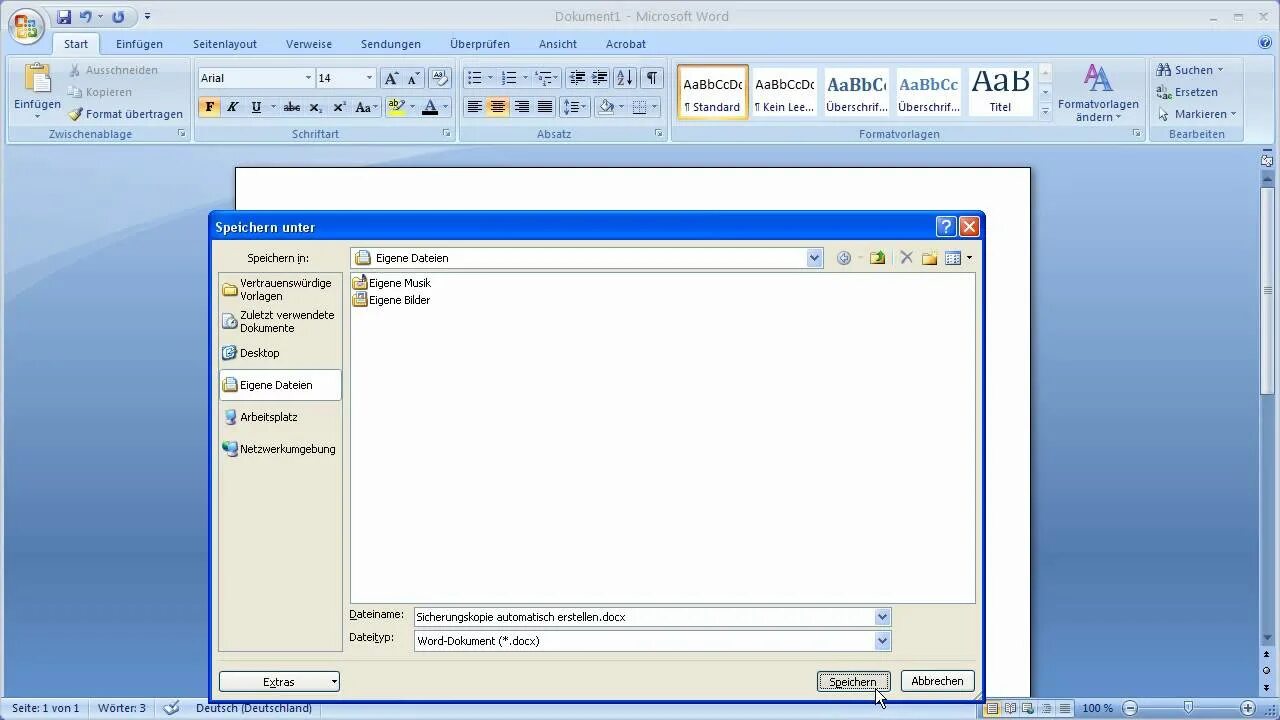The height and width of the screenshot is (720, 1280).
Task: Select the Eigene Musik folder
Action: 391,283
